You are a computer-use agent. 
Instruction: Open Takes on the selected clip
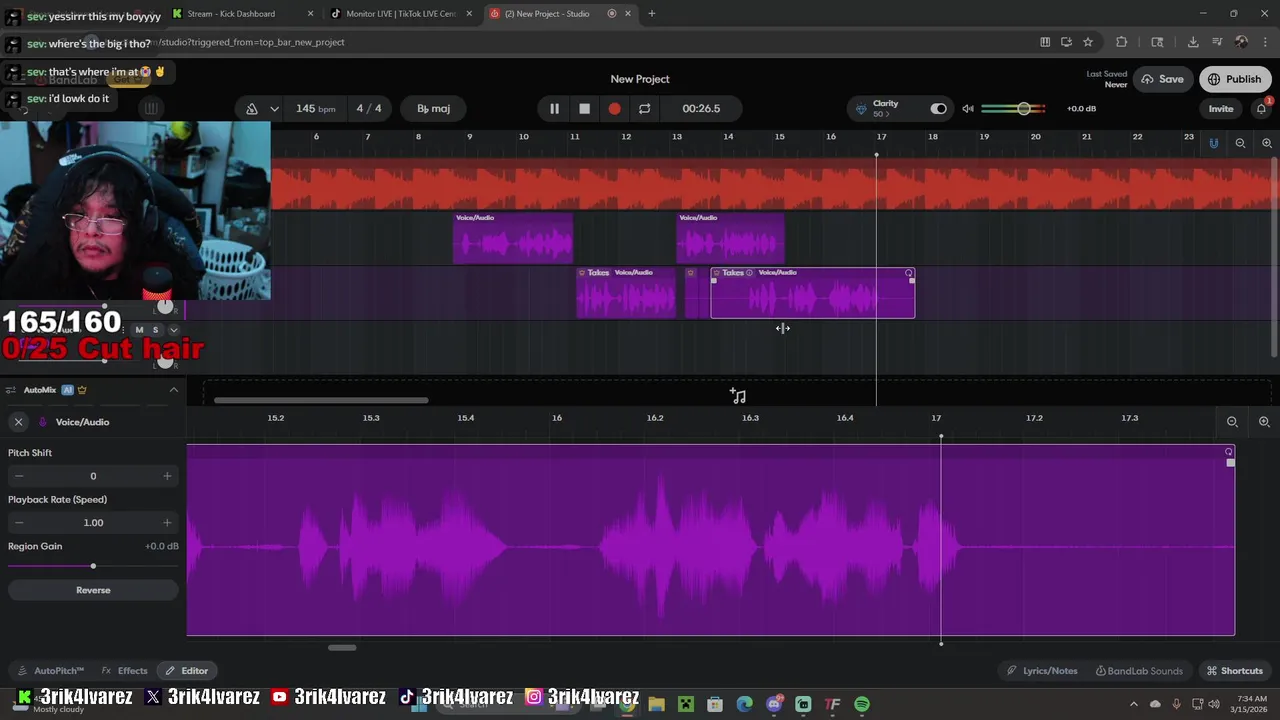[x=732, y=272]
